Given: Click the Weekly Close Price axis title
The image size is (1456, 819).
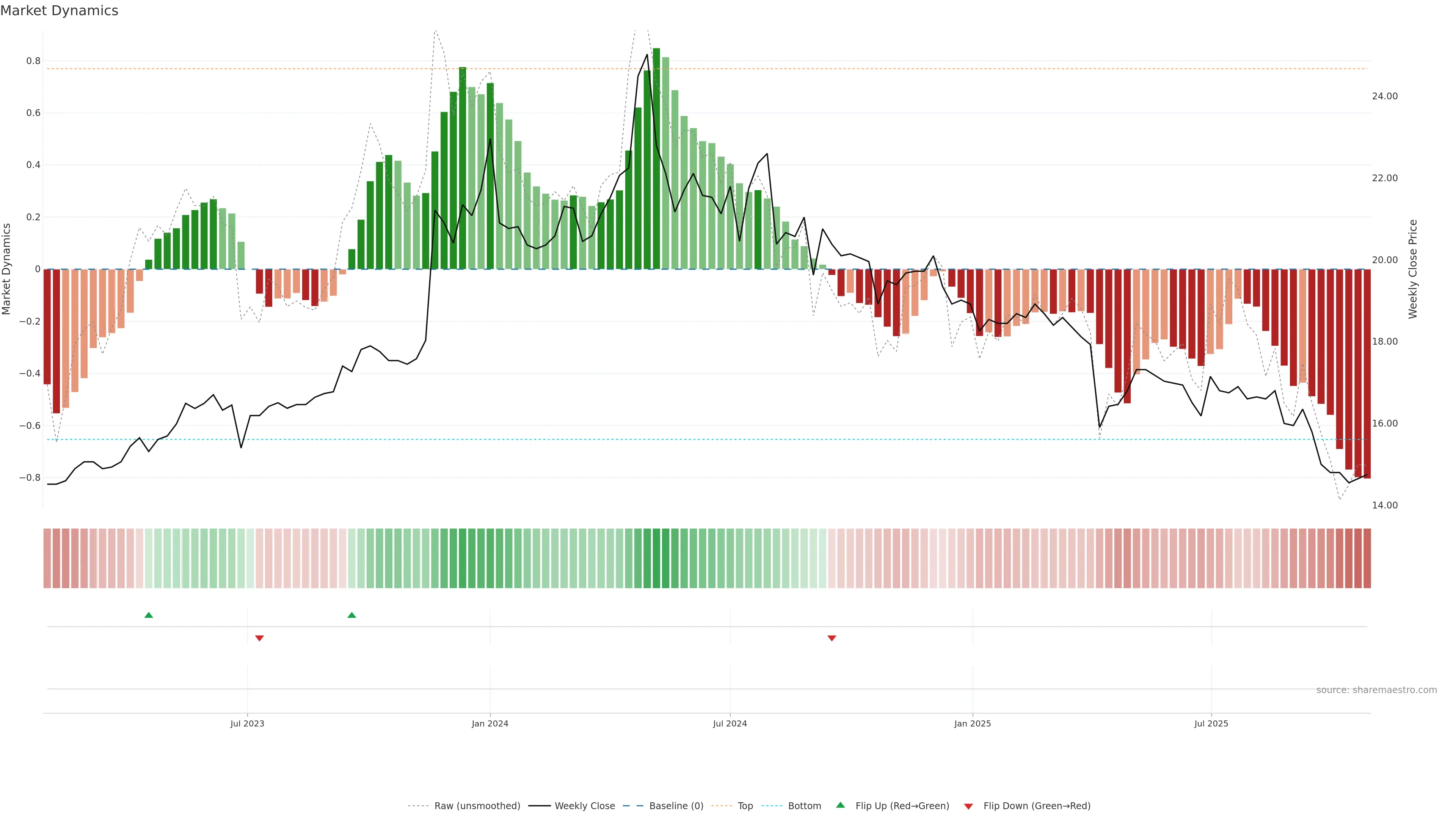Looking at the screenshot, I should (x=1412, y=269).
